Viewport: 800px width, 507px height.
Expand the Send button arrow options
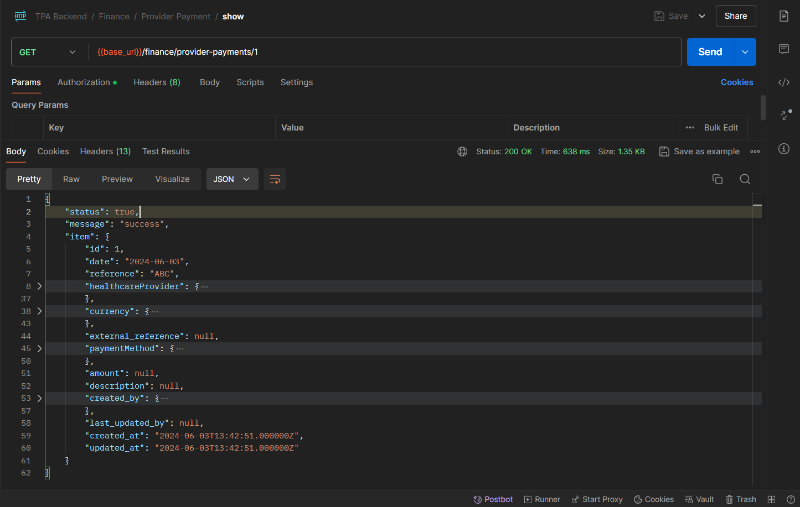[x=744, y=52]
